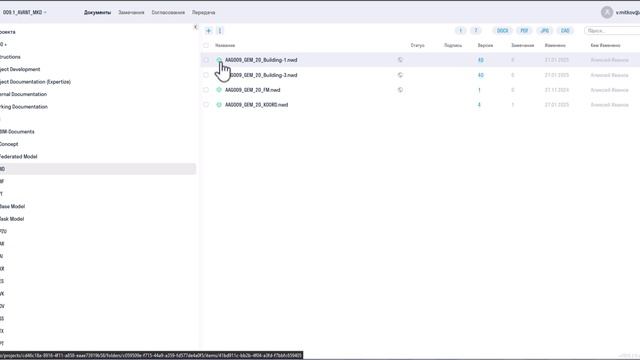Select the Concept folder
Image resolution: width=640 pixels, height=360 pixels.
point(9,144)
